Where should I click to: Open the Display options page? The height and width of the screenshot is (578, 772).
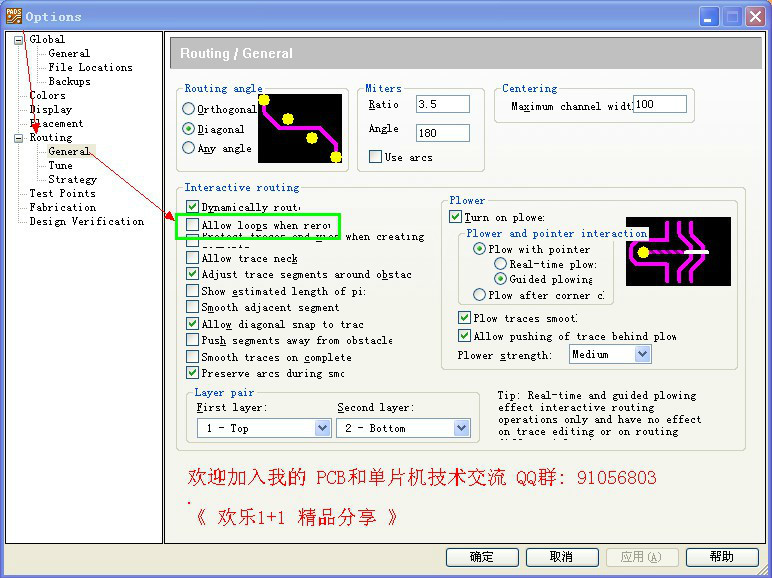coord(51,109)
